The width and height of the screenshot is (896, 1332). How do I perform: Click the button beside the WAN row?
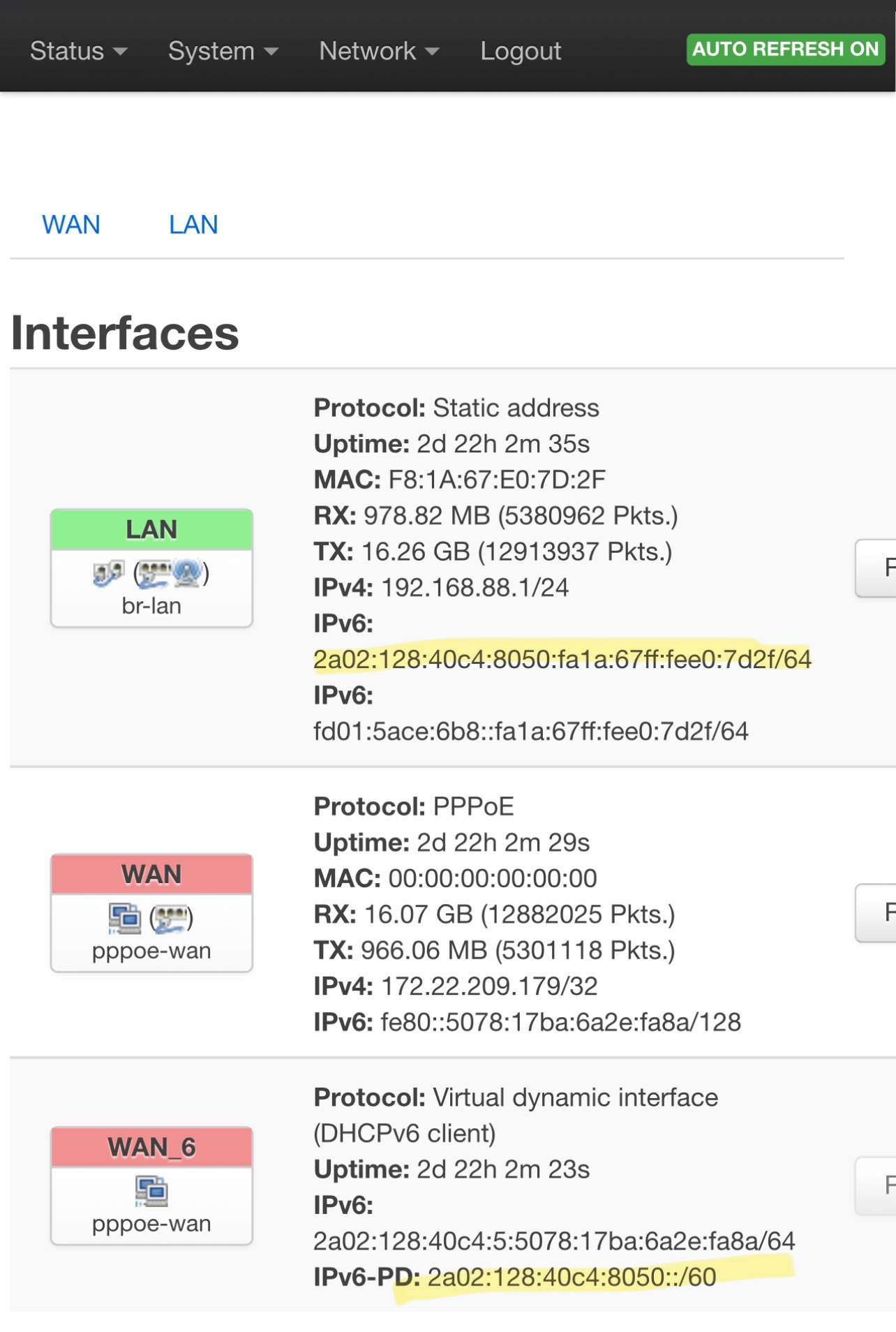pos(876,912)
